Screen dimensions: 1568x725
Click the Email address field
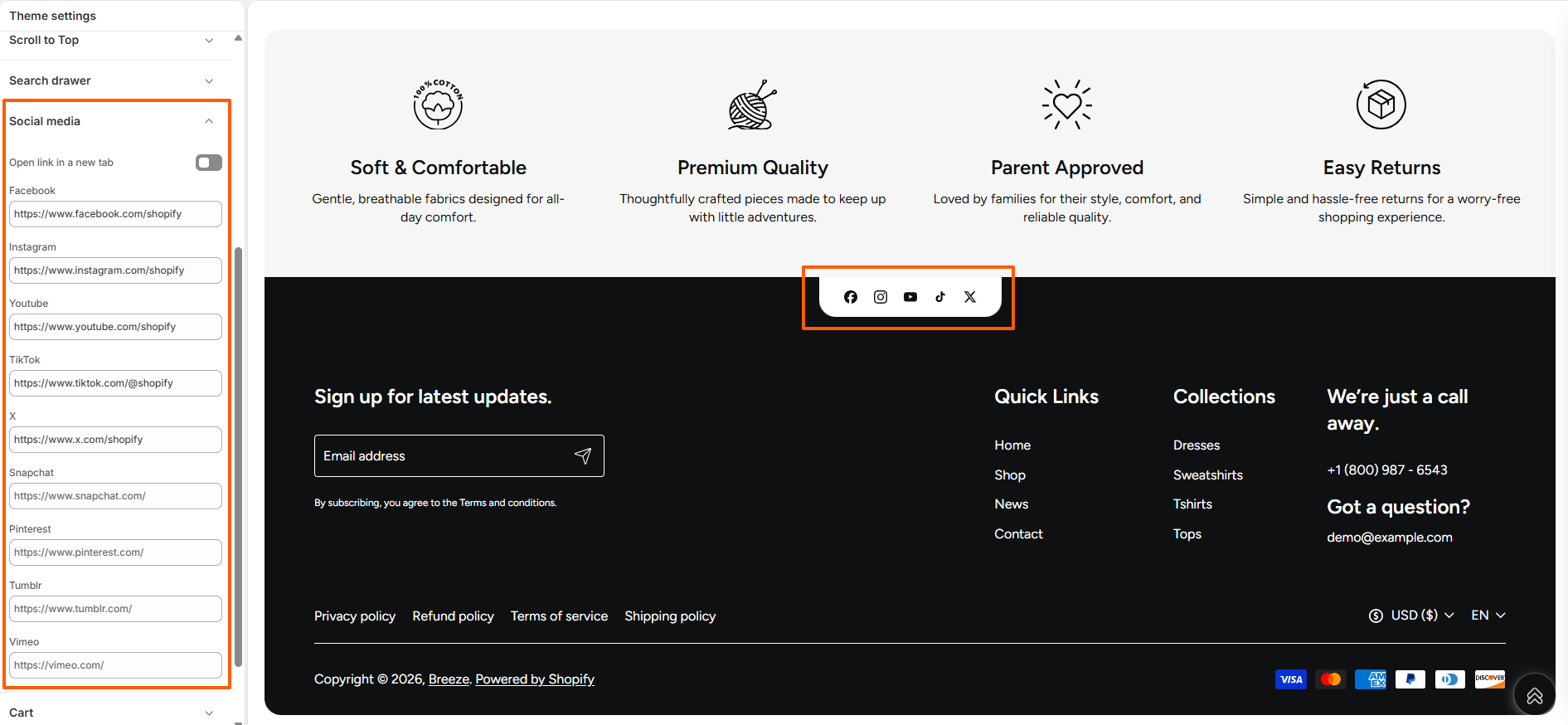click(x=459, y=455)
